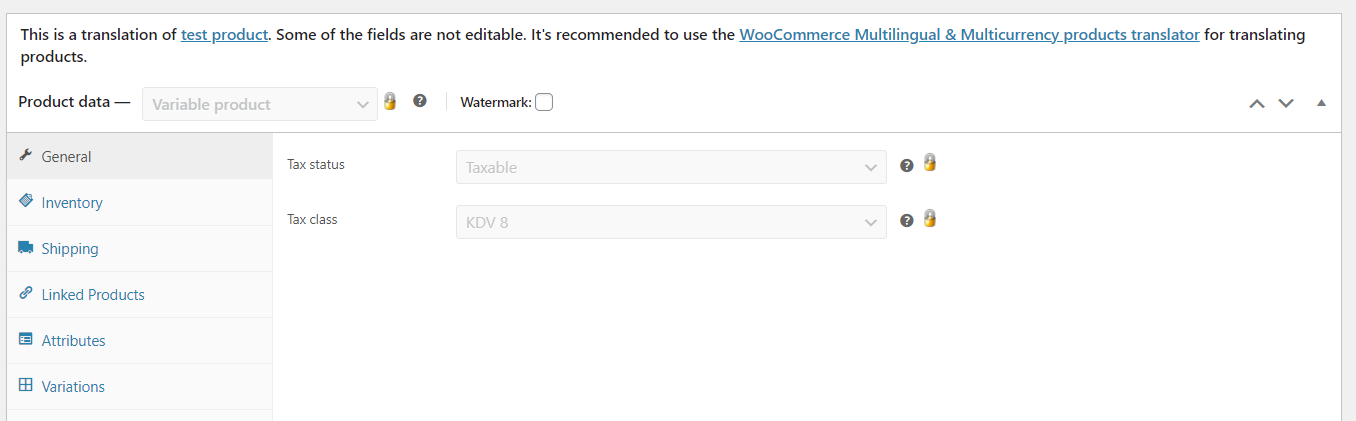Open WooCommerce Multilingual products translator link
This screenshot has height=421, width=1356.
(x=969, y=34)
